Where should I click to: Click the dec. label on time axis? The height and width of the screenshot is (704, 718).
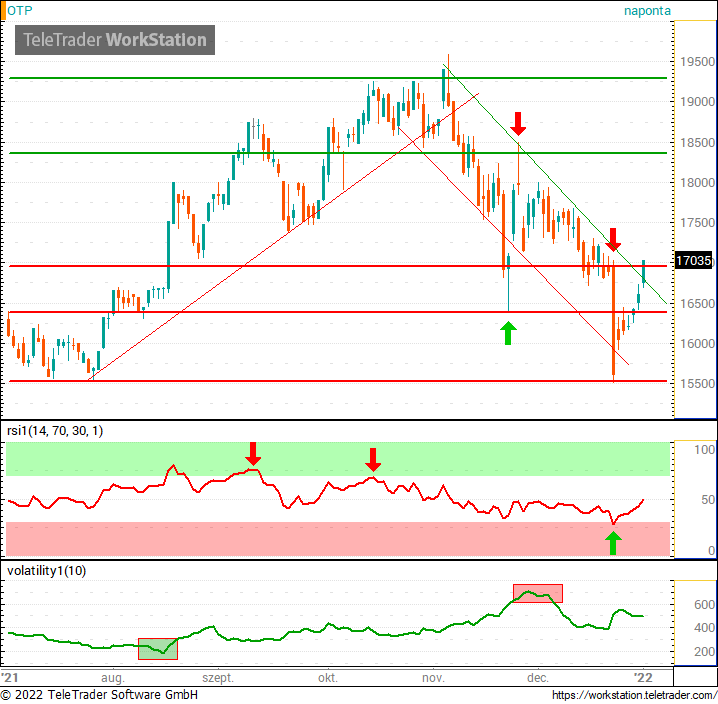pos(538,678)
